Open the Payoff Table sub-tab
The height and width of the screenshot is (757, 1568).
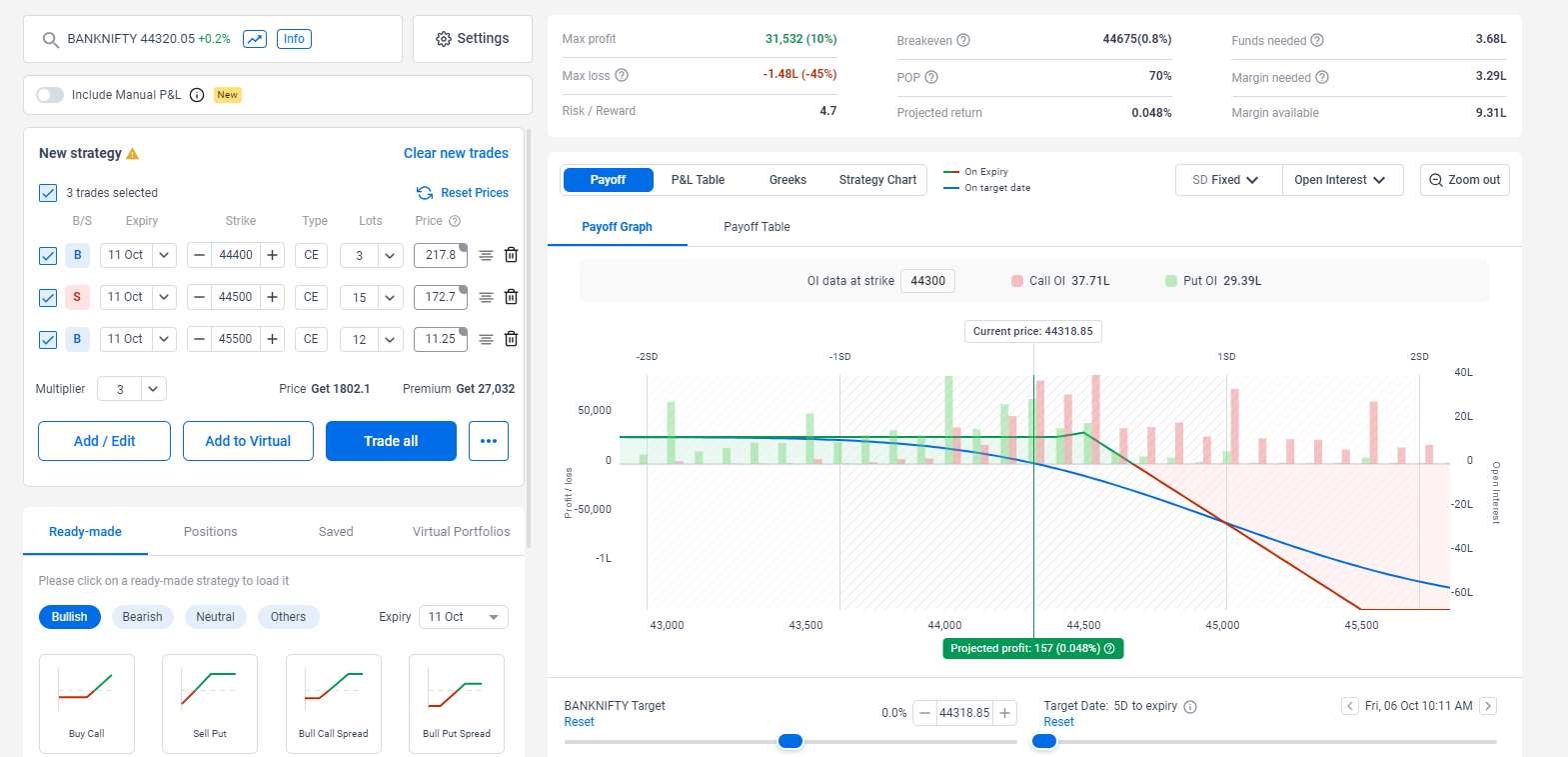tap(757, 227)
